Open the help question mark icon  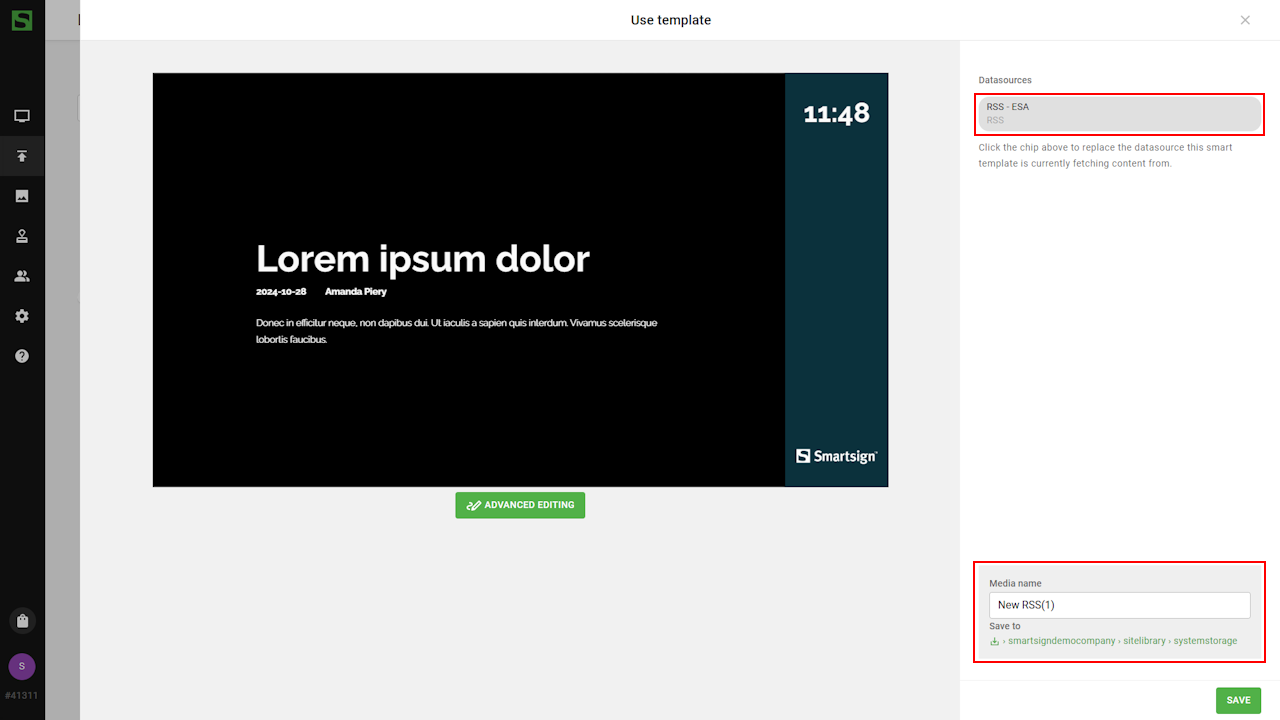click(x=22, y=356)
